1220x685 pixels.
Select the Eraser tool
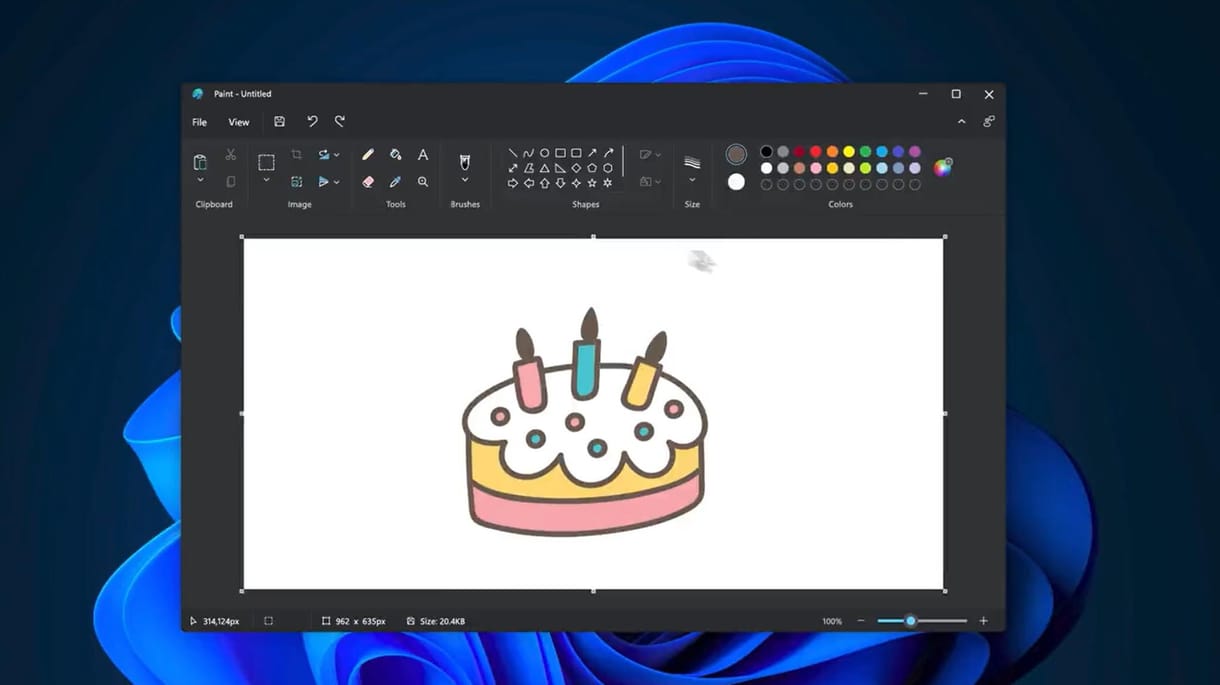point(368,182)
